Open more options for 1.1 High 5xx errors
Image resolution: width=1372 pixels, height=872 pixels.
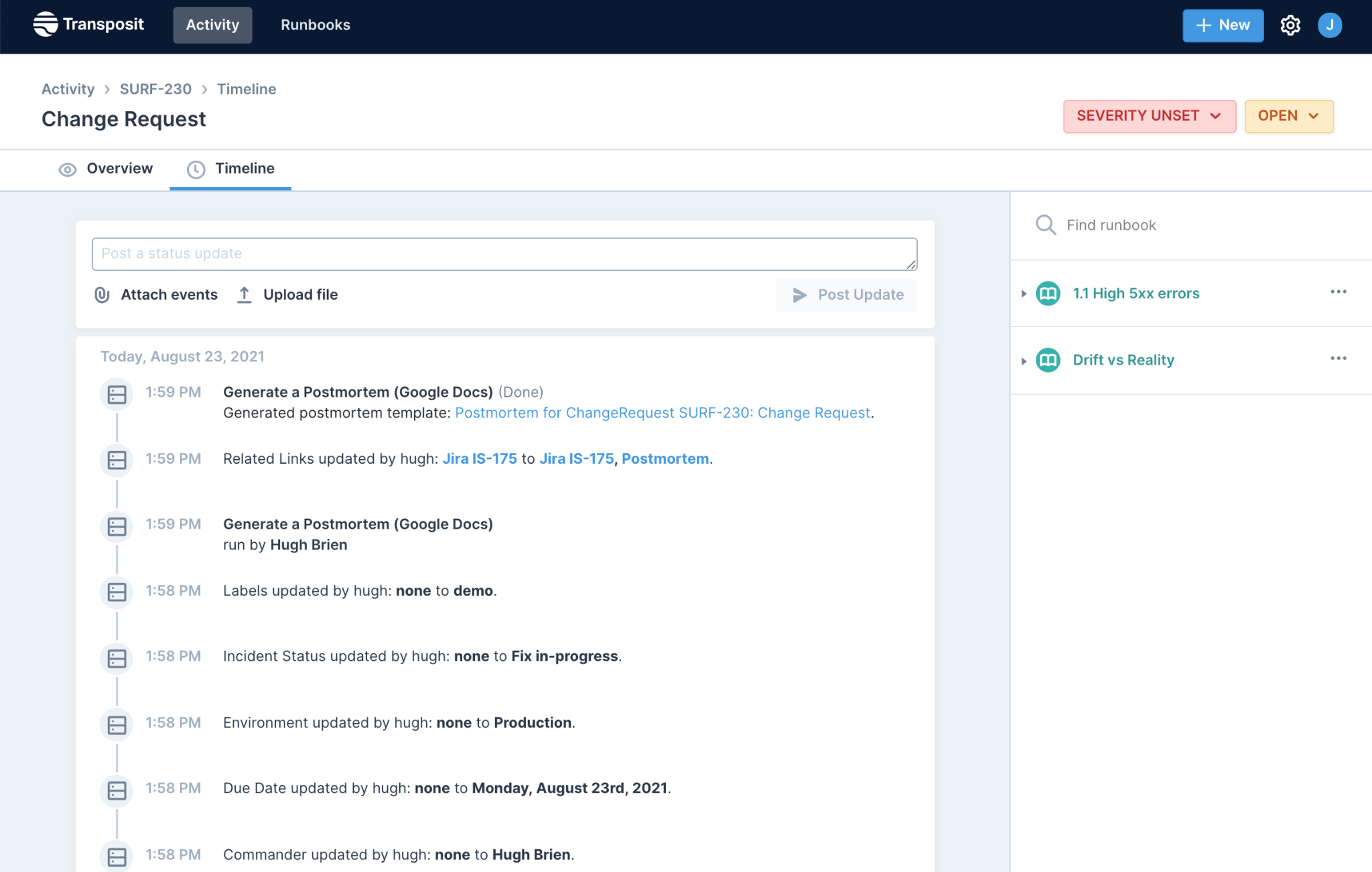(1338, 292)
